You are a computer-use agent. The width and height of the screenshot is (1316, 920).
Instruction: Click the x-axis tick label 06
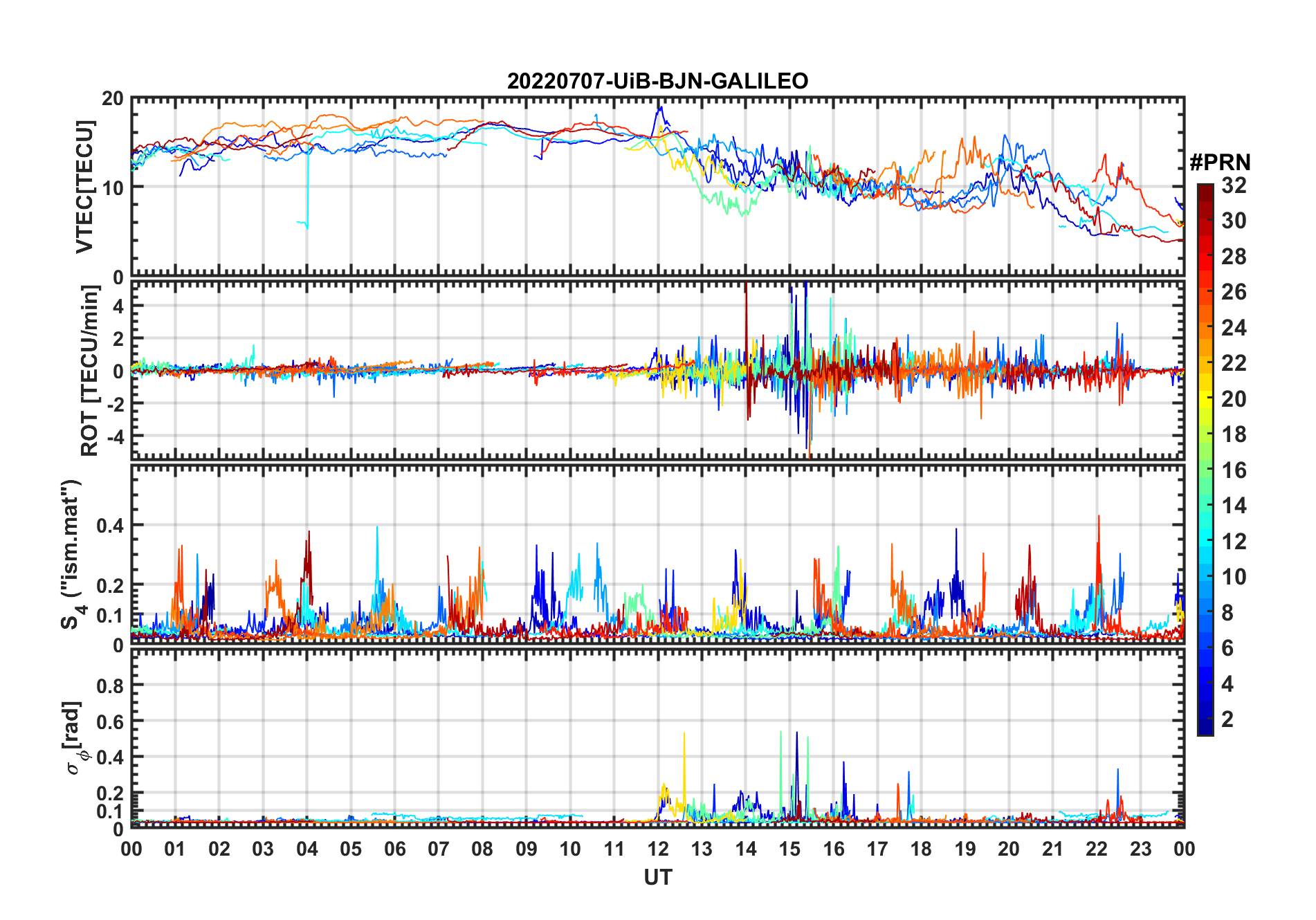(395, 849)
